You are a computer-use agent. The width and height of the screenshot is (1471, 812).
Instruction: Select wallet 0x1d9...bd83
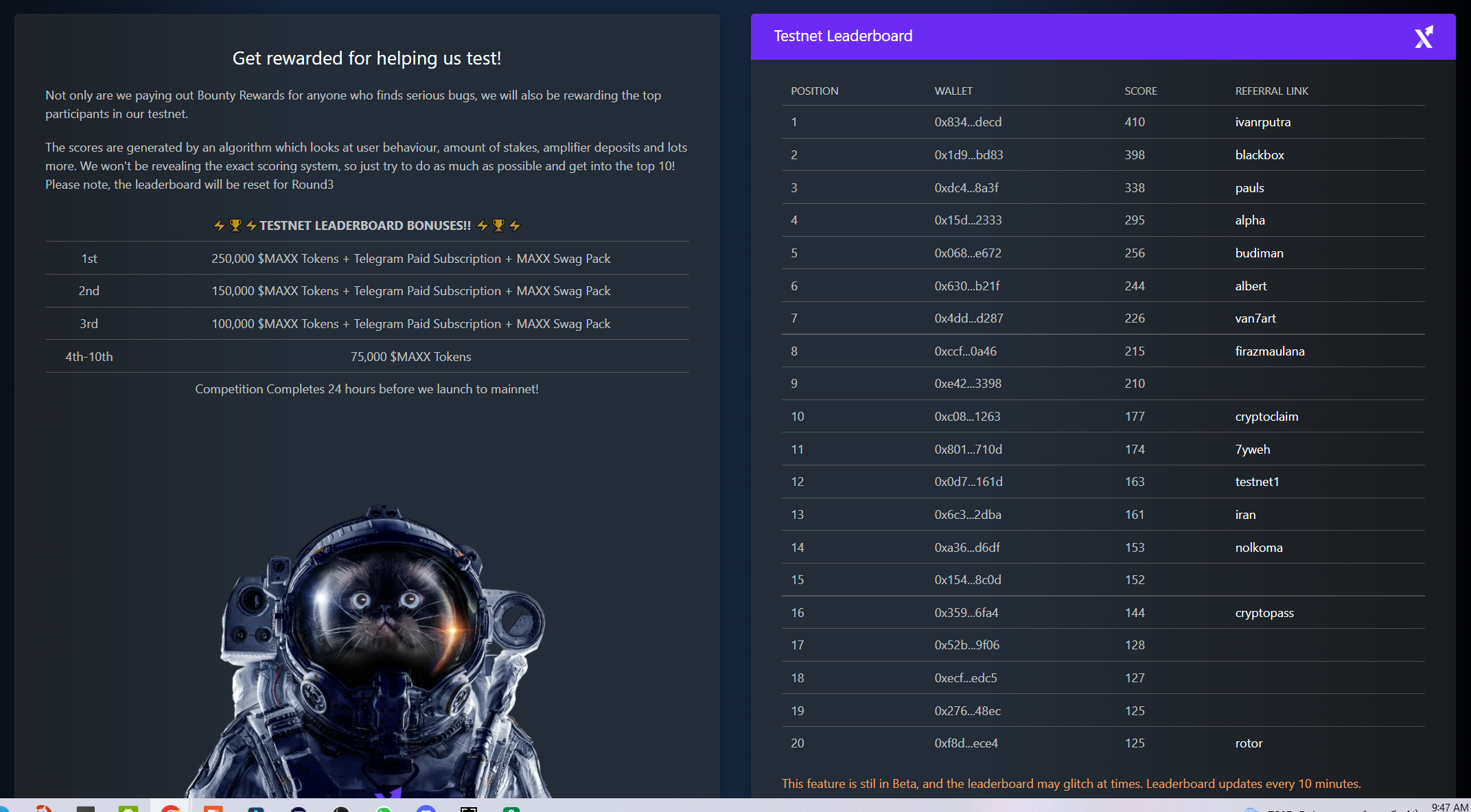pos(969,155)
